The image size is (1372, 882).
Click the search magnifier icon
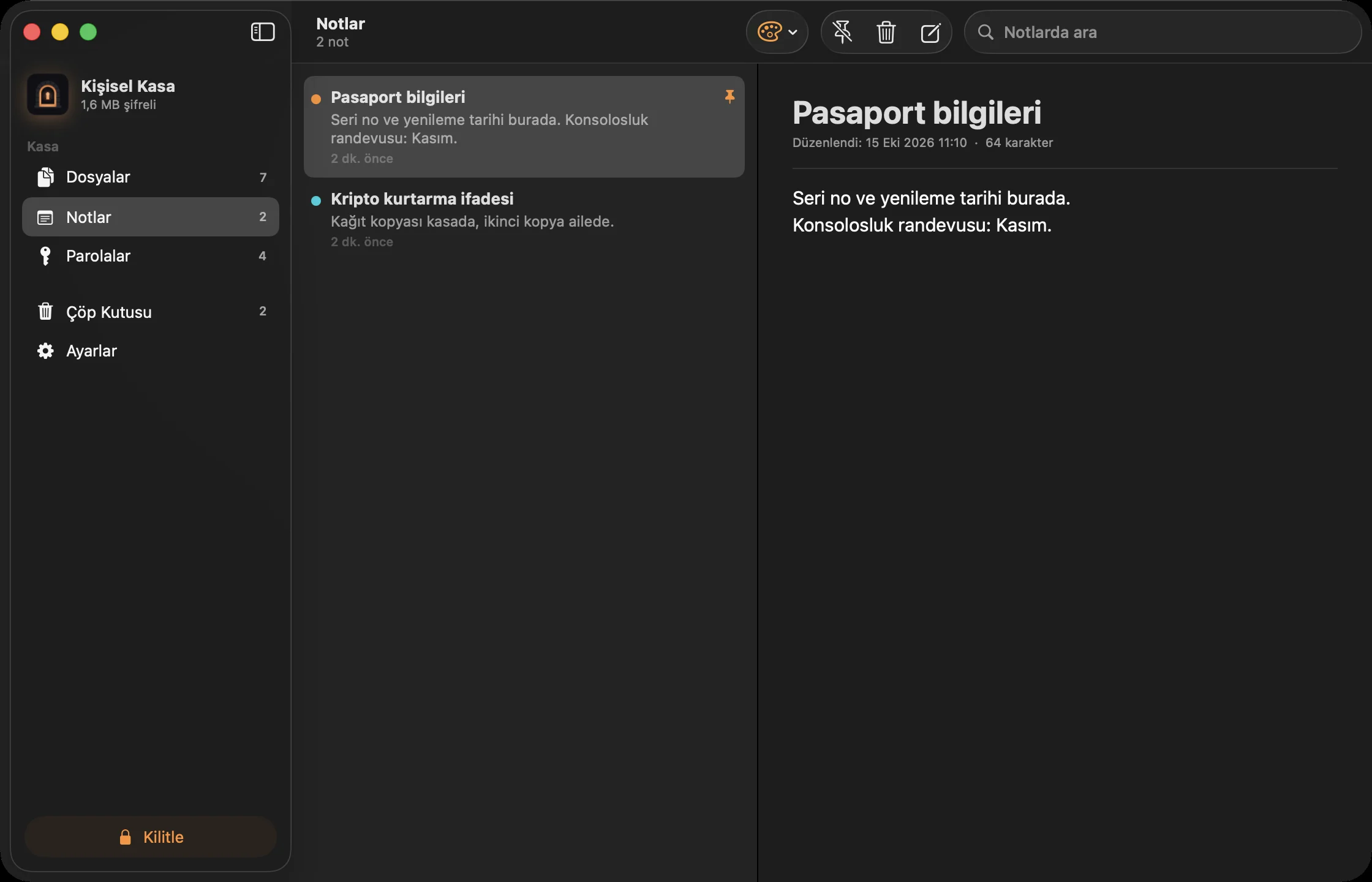[x=986, y=32]
